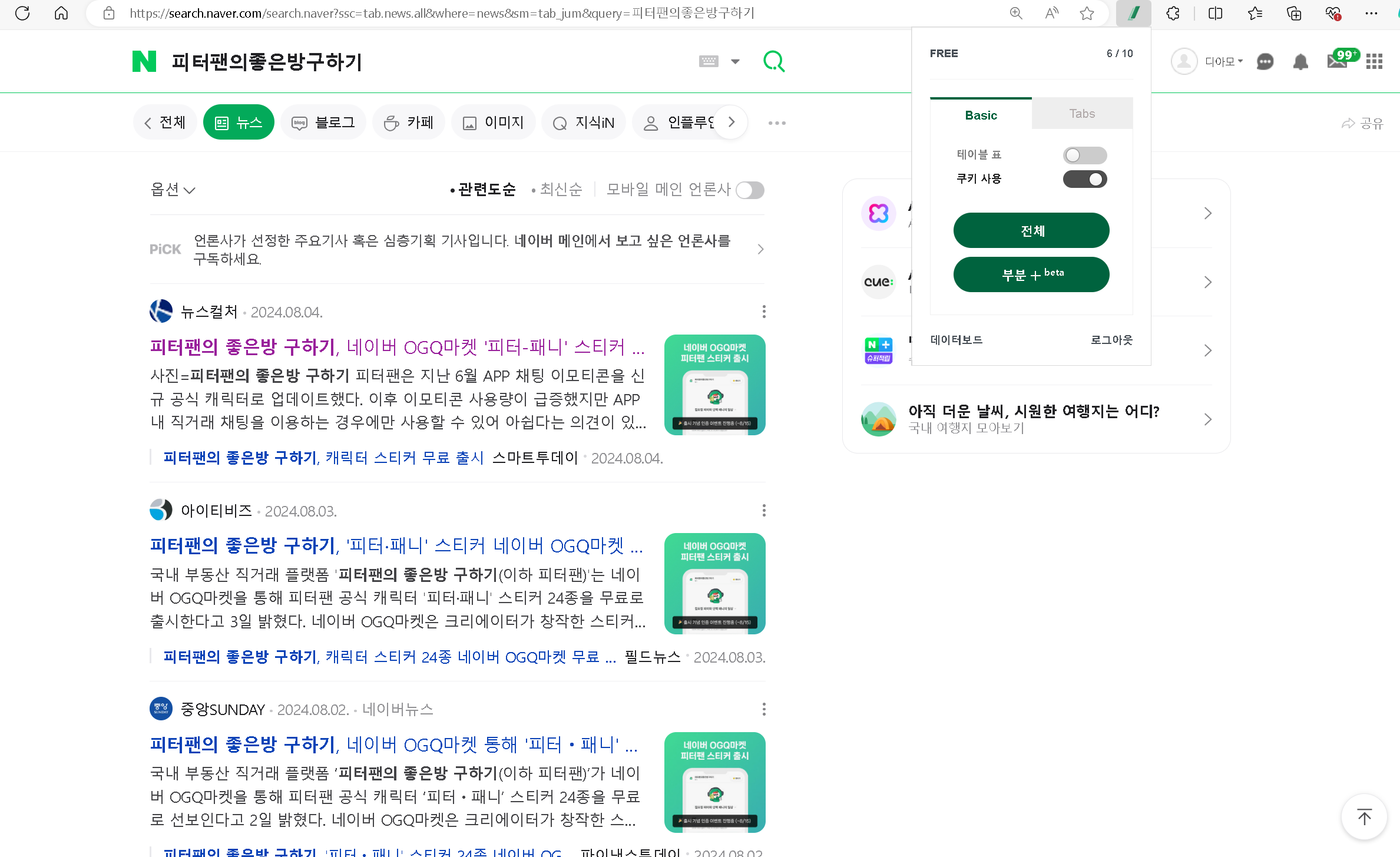Switch to Tabs tab in extension popup

(x=1082, y=114)
